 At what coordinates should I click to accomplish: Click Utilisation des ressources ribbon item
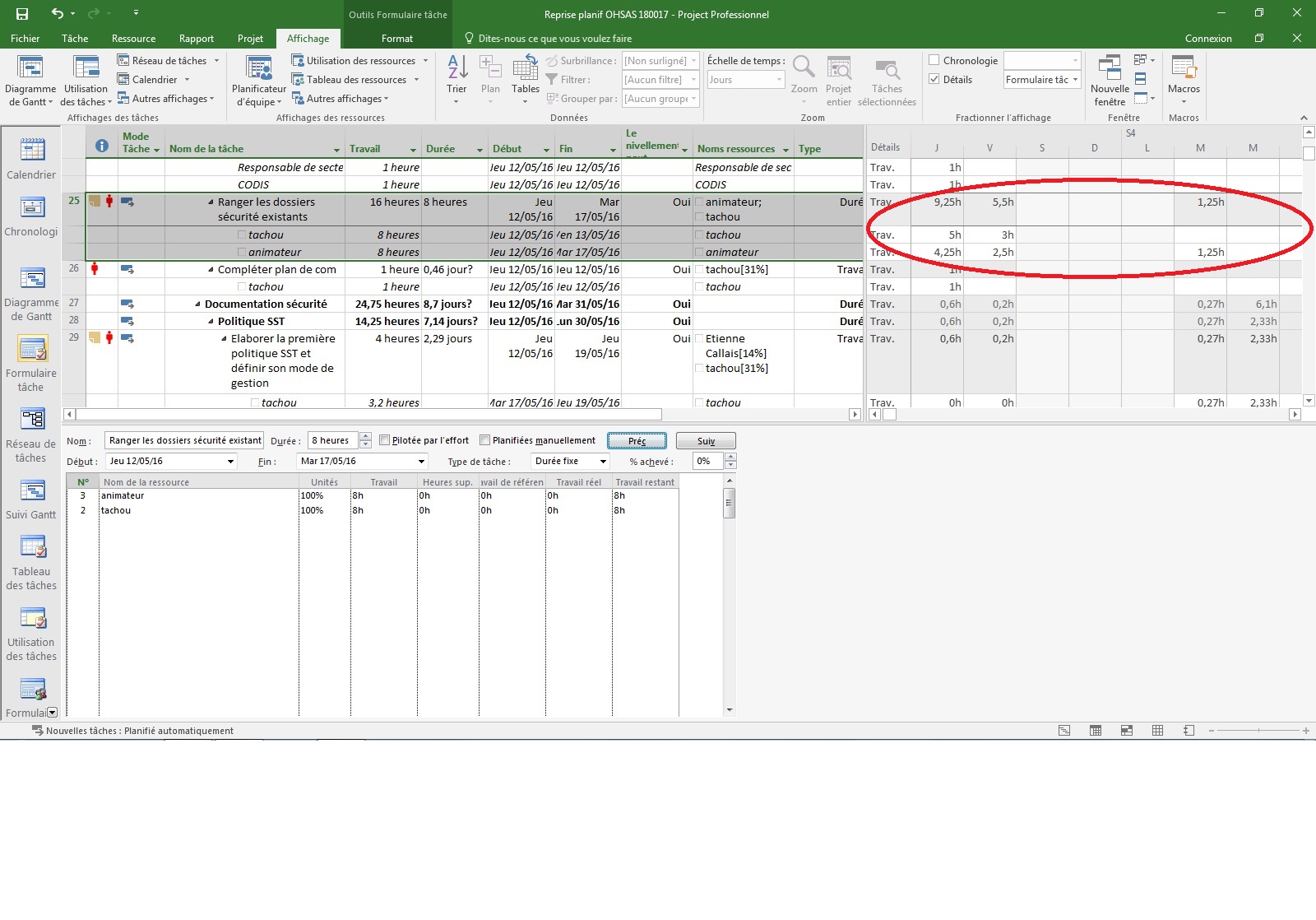pos(360,61)
